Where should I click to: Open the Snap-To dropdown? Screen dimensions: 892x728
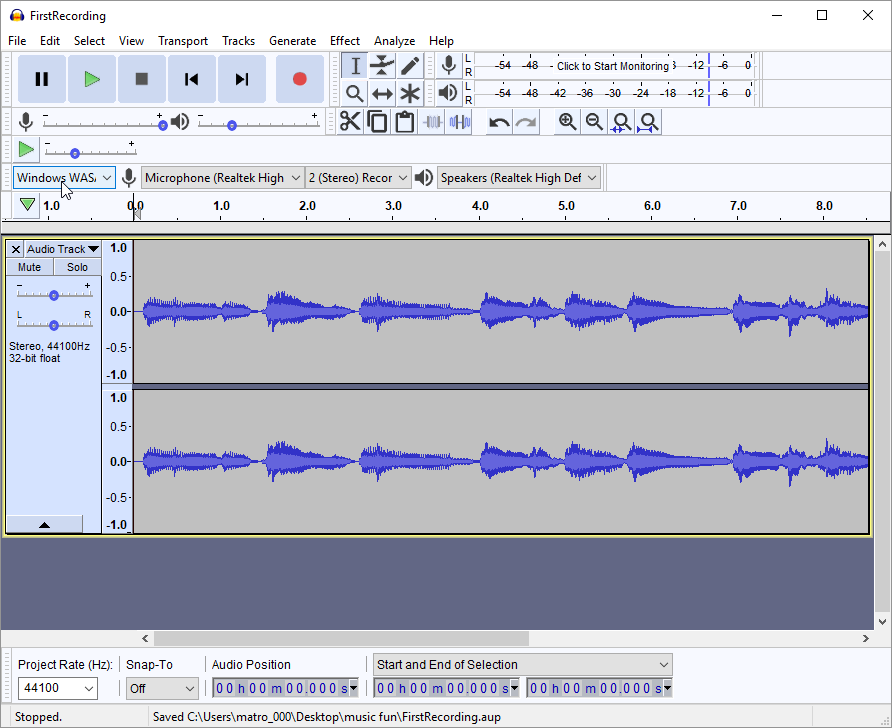pos(162,688)
